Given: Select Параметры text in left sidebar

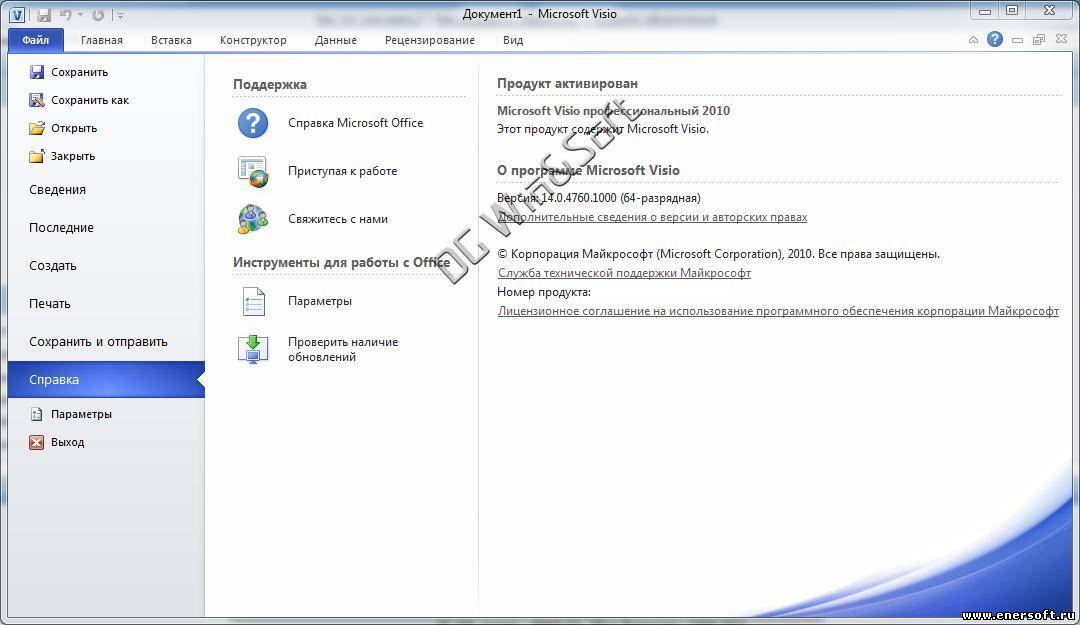Looking at the screenshot, I should [x=81, y=414].
